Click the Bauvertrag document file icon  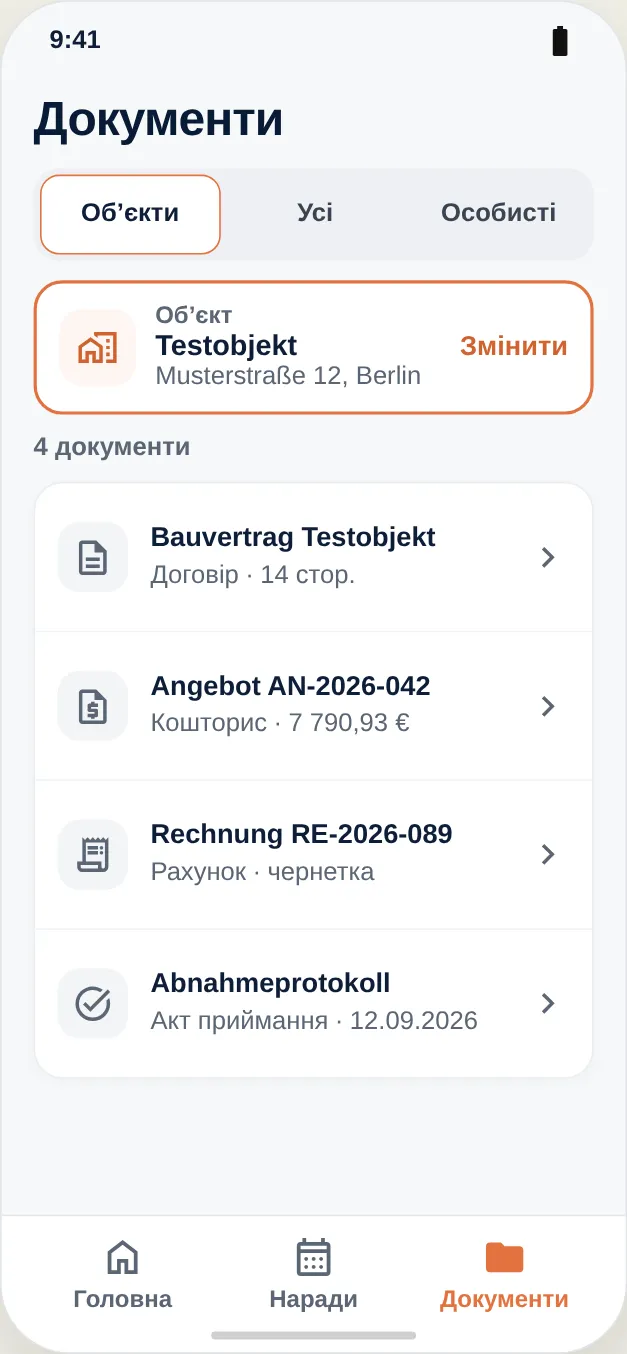pyautogui.click(x=93, y=557)
